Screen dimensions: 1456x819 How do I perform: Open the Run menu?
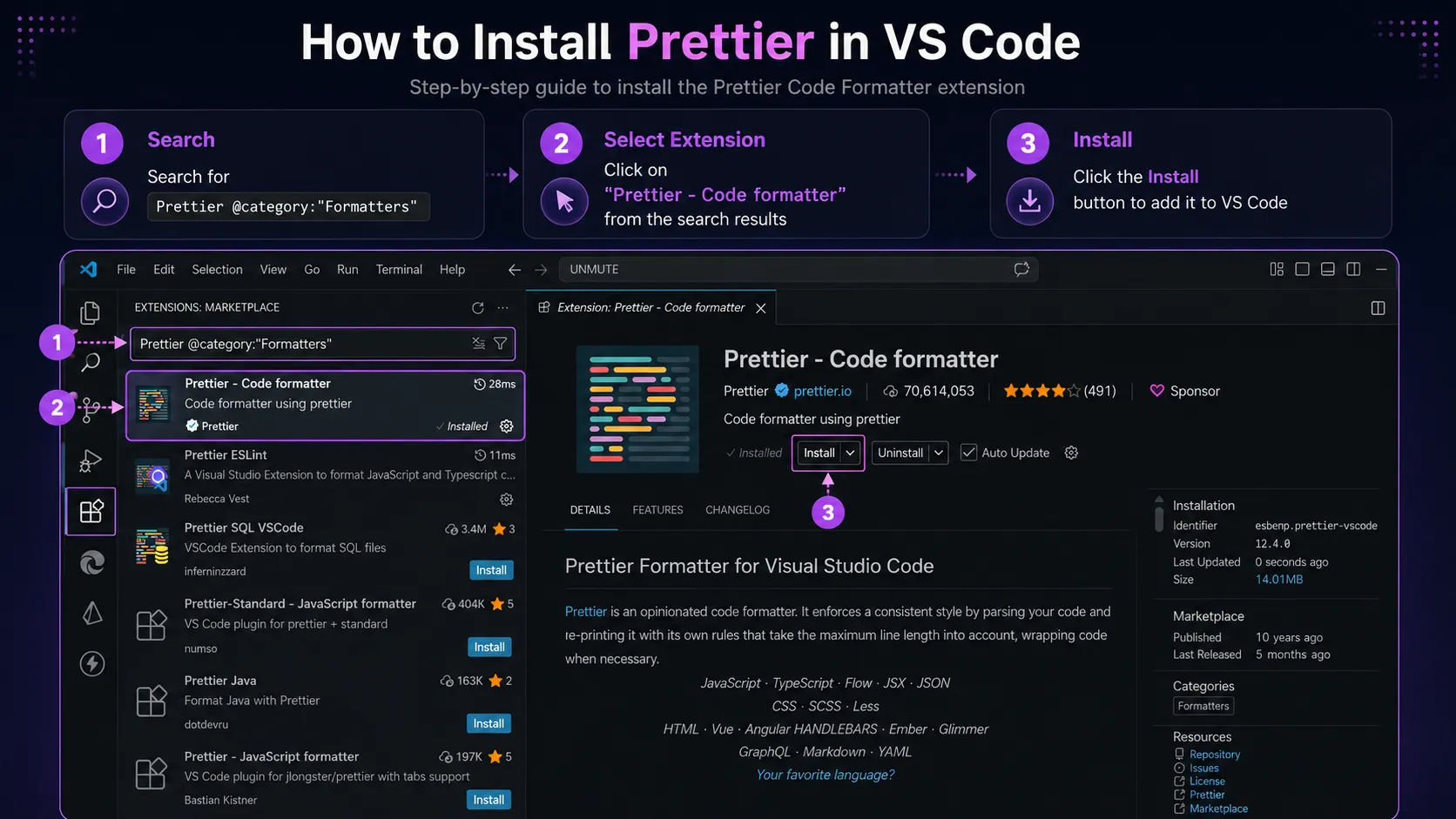(x=347, y=270)
